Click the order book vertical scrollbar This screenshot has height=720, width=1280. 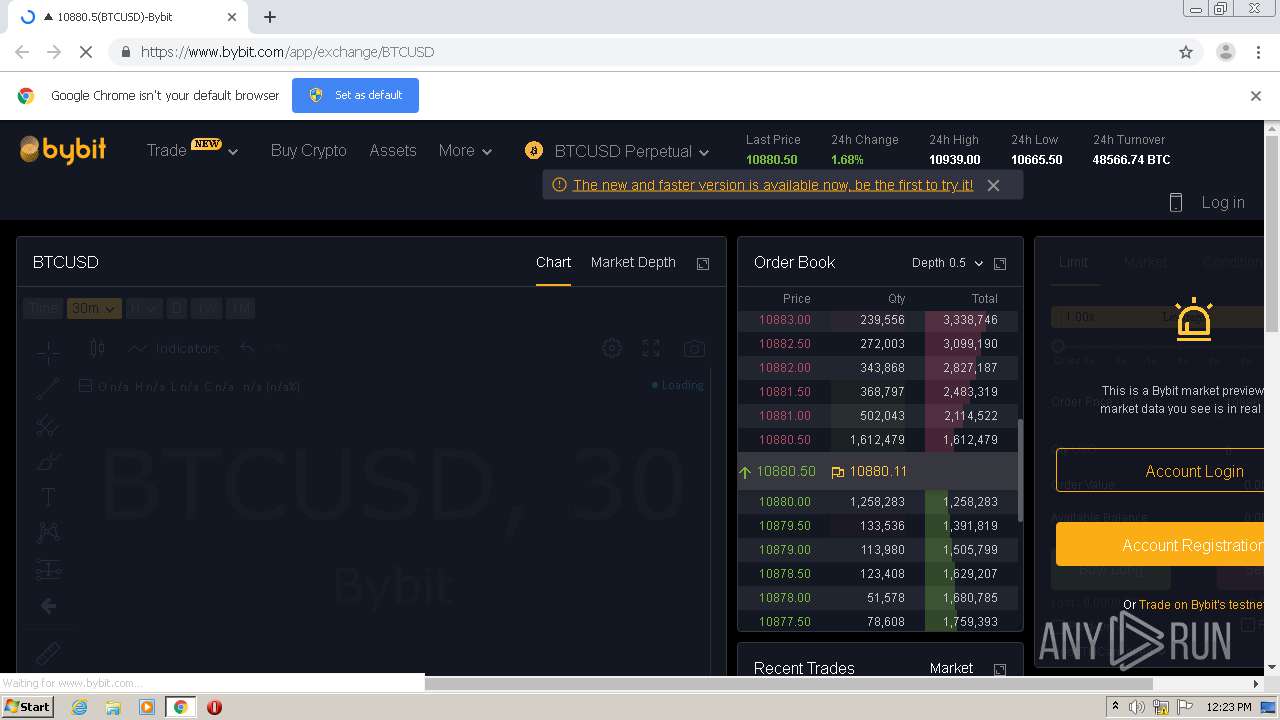(x=1020, y=470)
